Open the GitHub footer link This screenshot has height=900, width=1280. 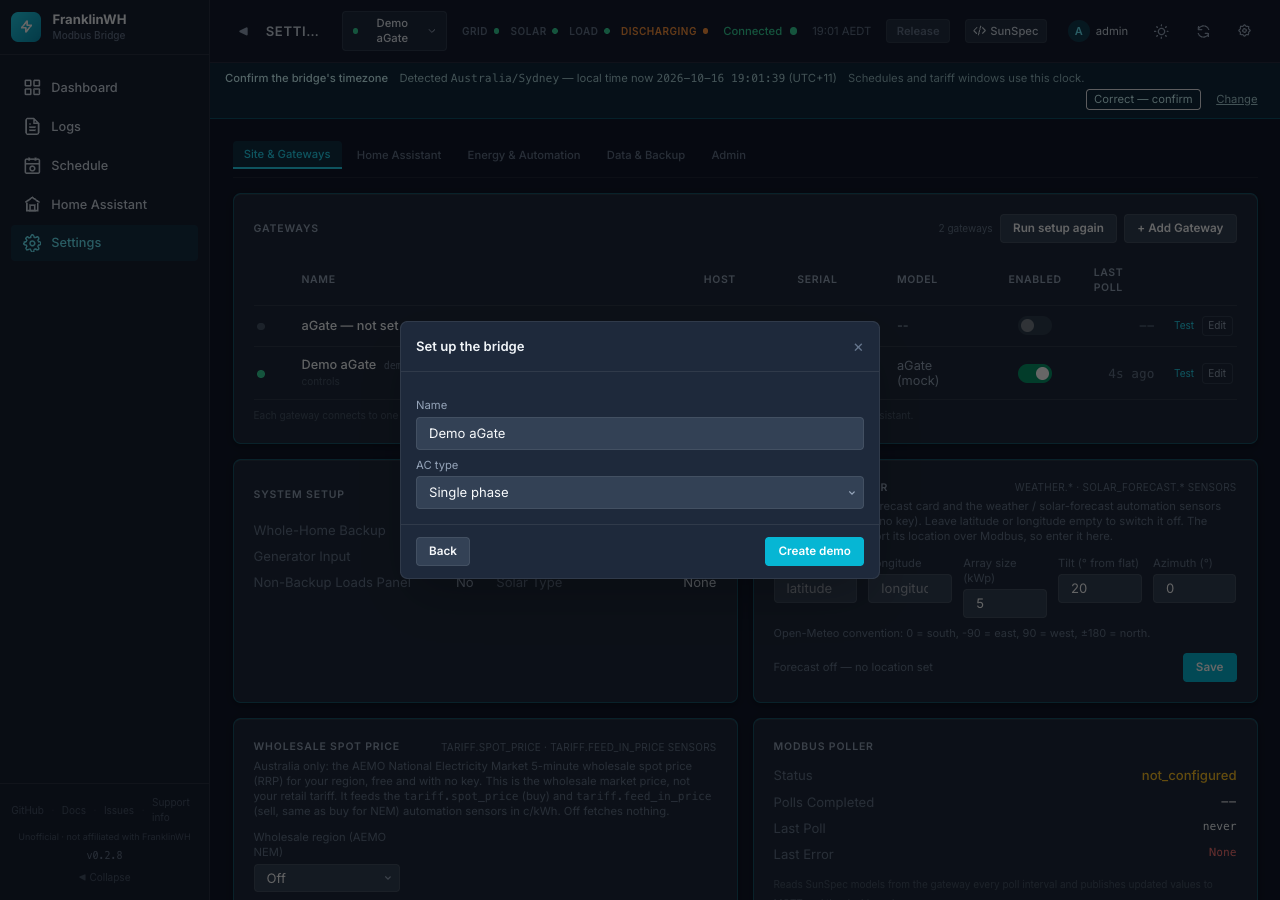(27, 810)
